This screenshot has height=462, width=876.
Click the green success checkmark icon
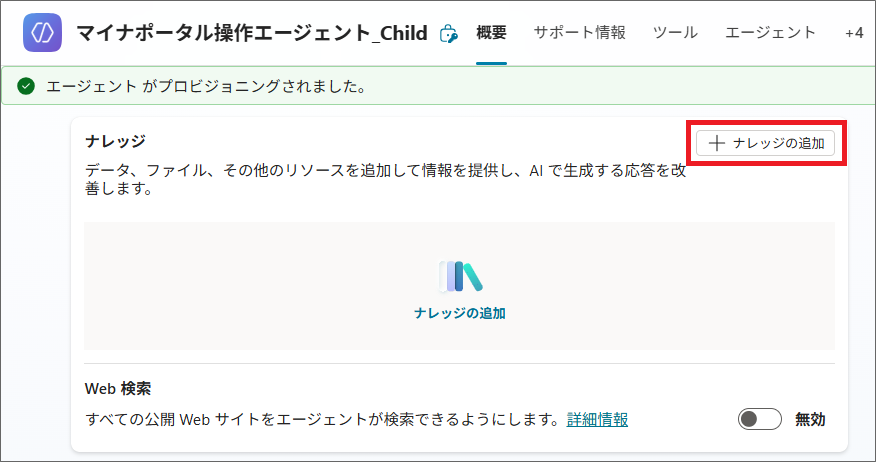click(26, 86)
